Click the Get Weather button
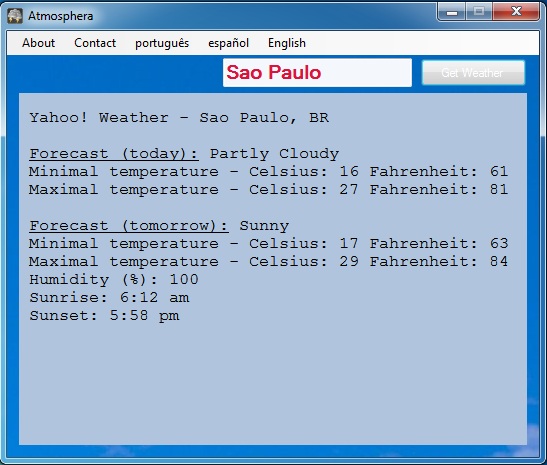Screen dimensions: 547x465 pos(473,73)
